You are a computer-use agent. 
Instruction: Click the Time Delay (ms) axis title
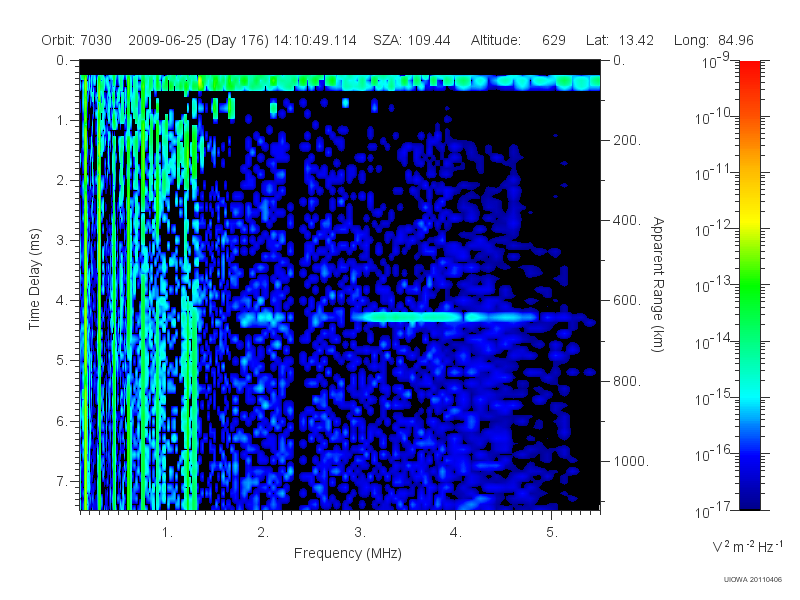click(x=34, y=279)
